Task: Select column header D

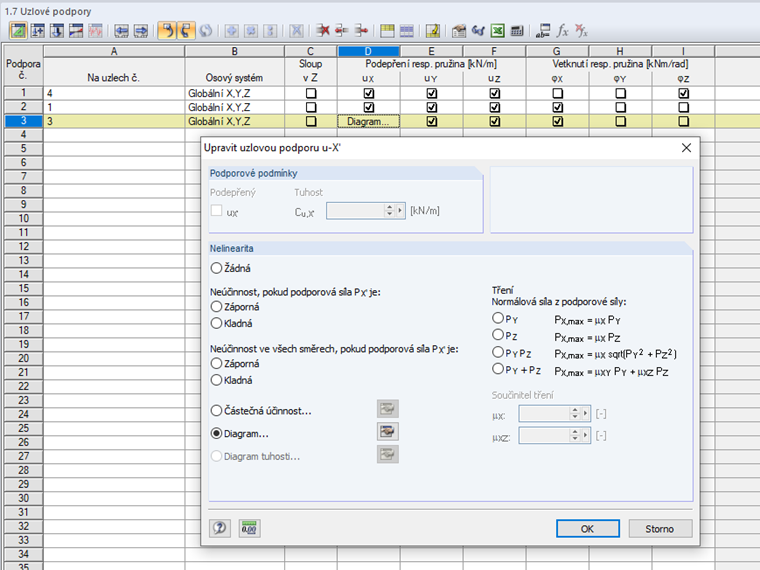Action: coord(368,51)
